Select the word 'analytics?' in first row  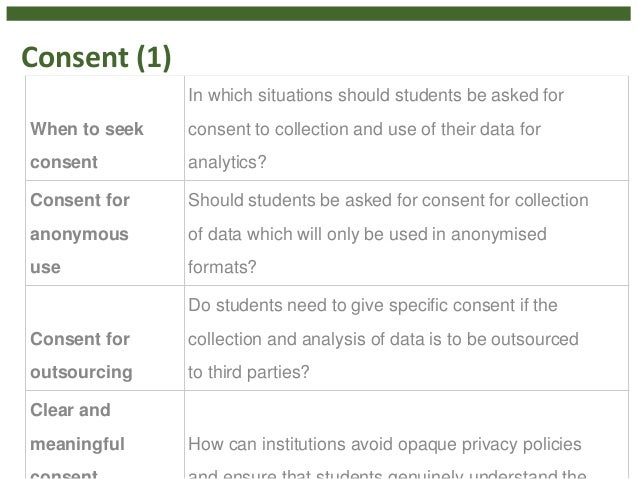227,162
